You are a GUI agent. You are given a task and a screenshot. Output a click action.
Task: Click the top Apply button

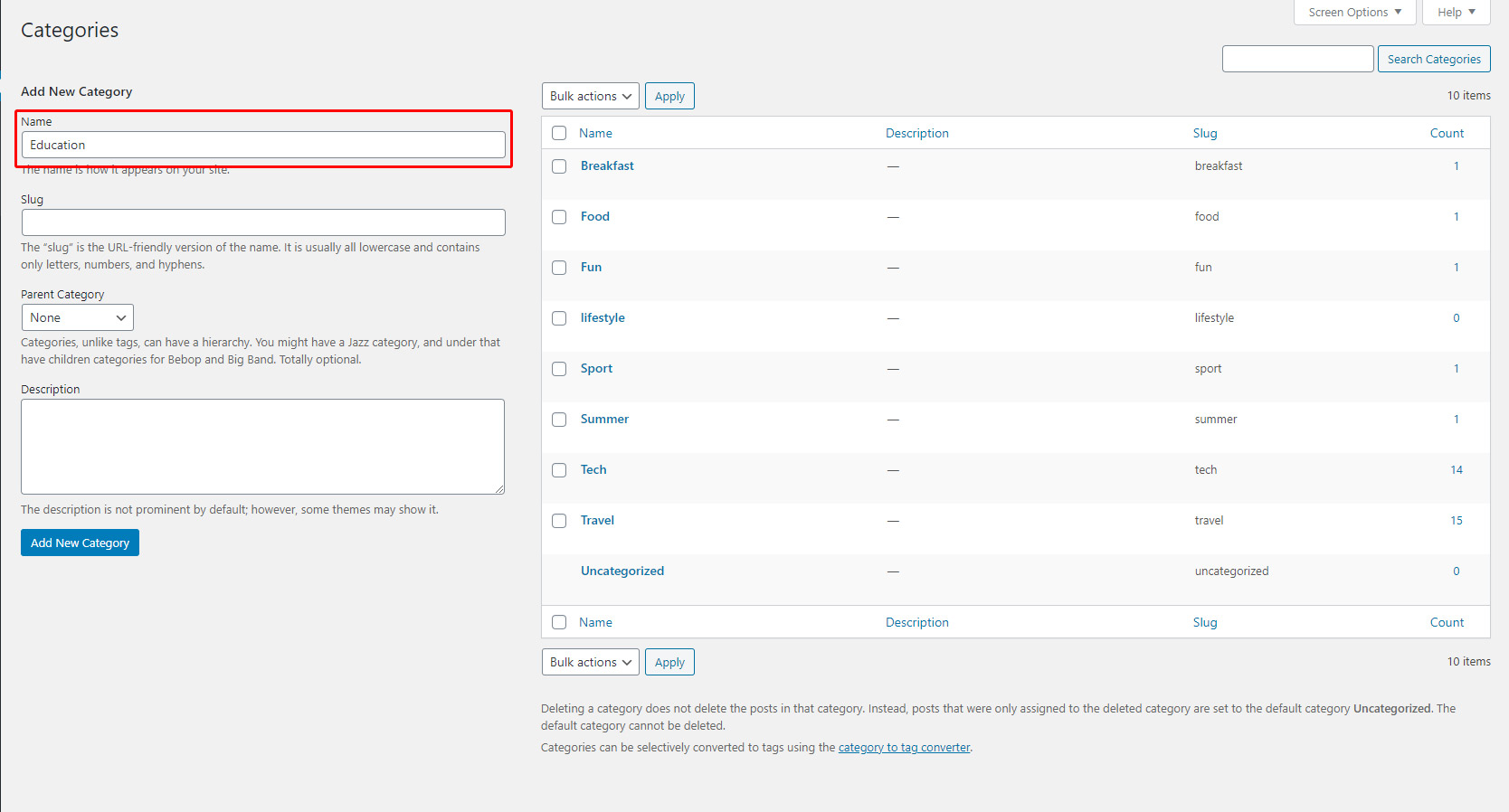tap(669, 96)
